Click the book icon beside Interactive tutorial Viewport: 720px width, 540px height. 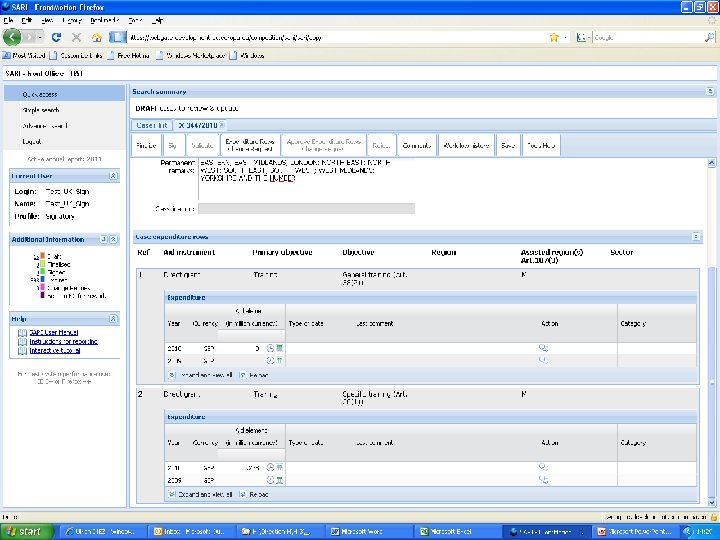tap(22, 351)
